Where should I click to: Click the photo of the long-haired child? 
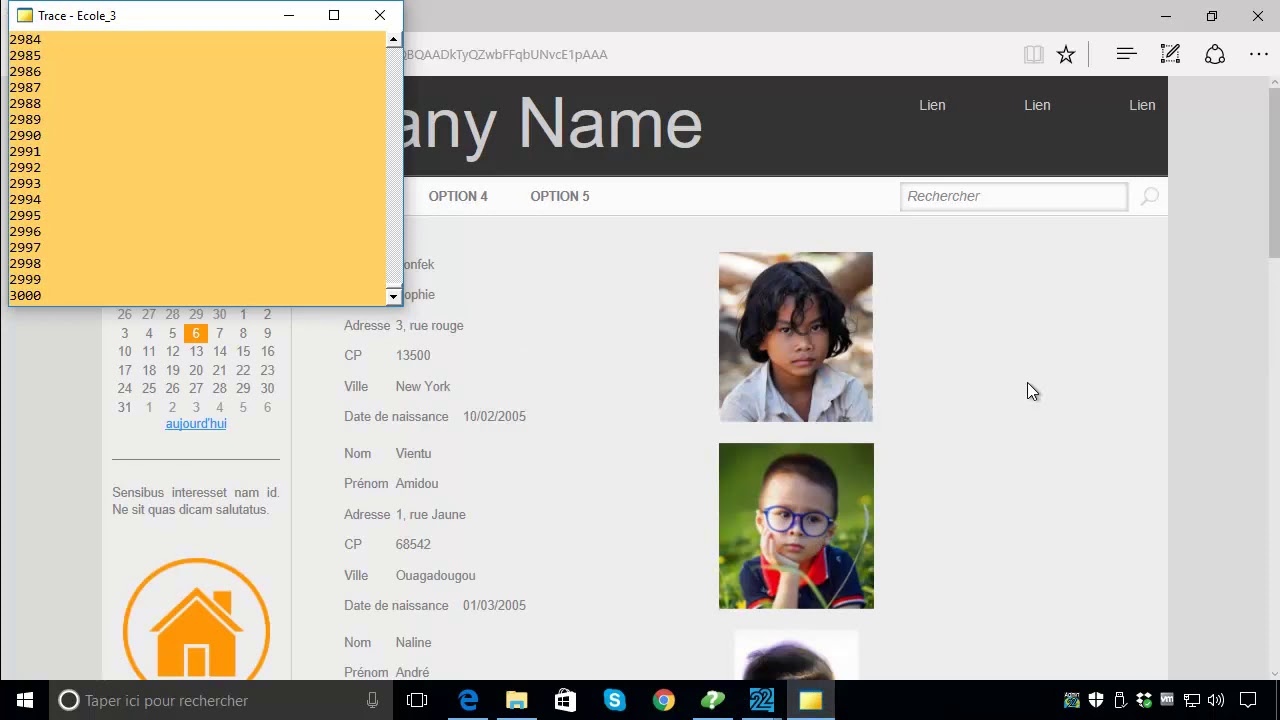(x=796, y=337)
